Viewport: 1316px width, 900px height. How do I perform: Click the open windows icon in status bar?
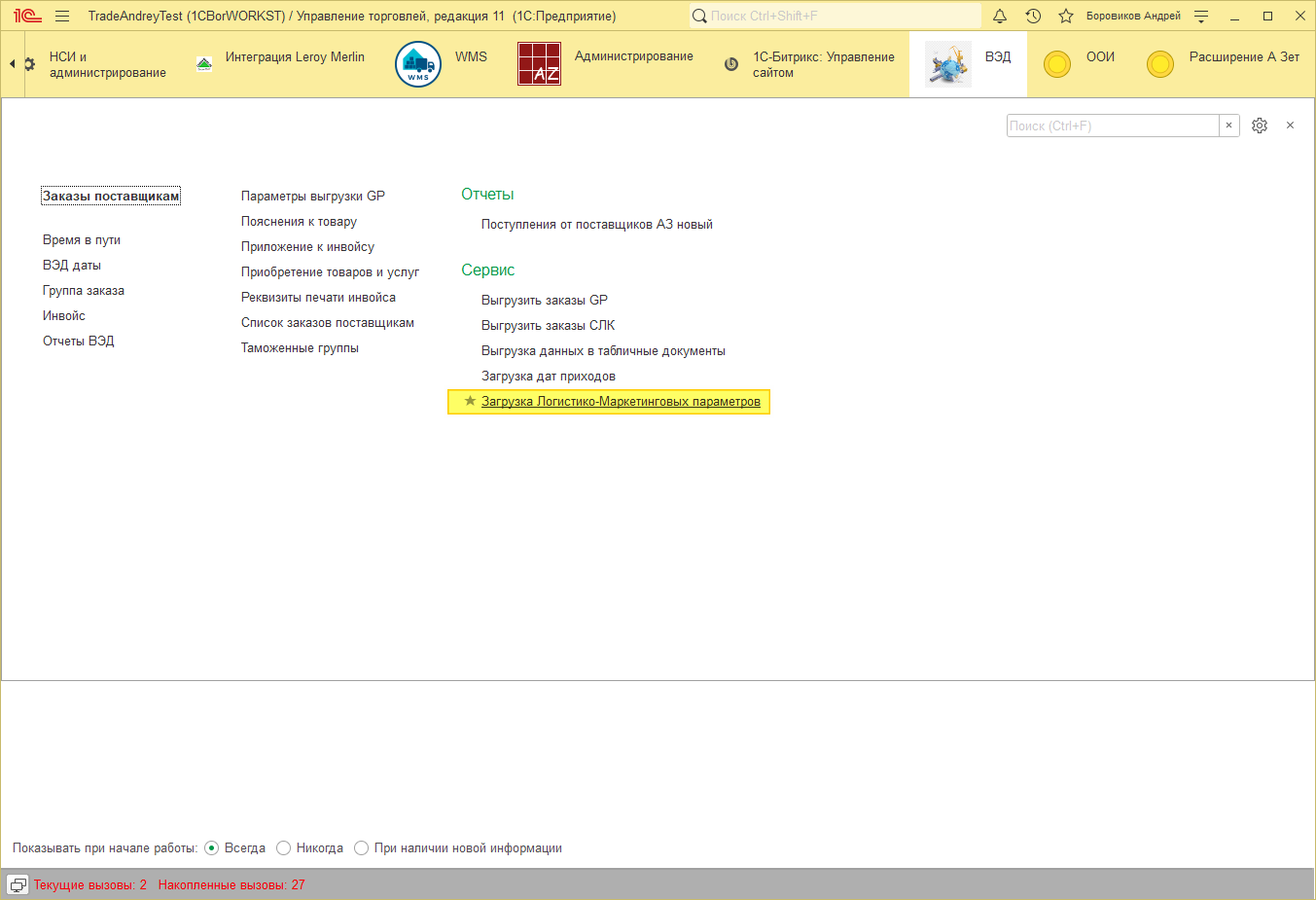pyautogui.click(x=18, y=884)
